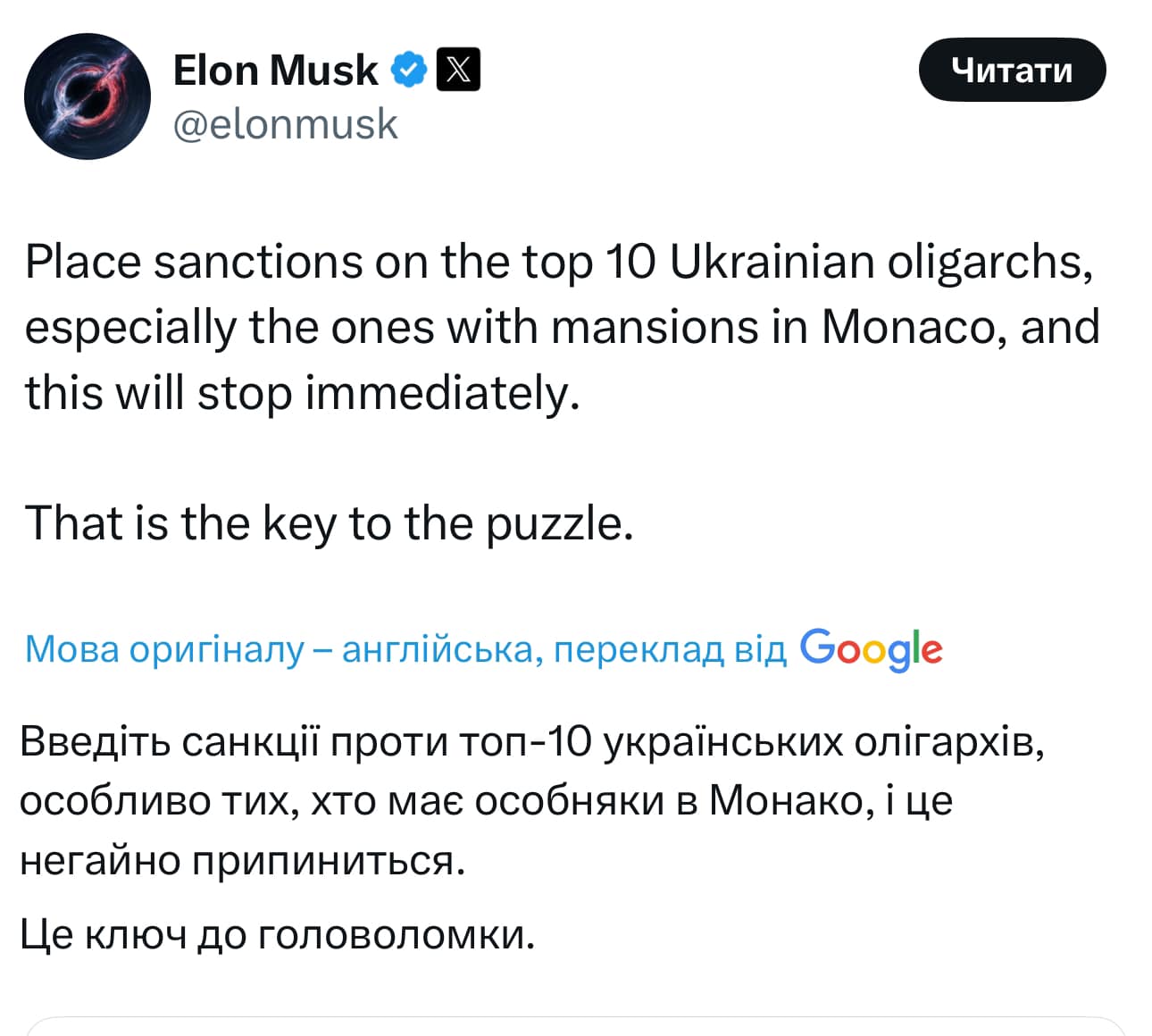Click the line That is the key to the puzzle

tap(329, 523)
